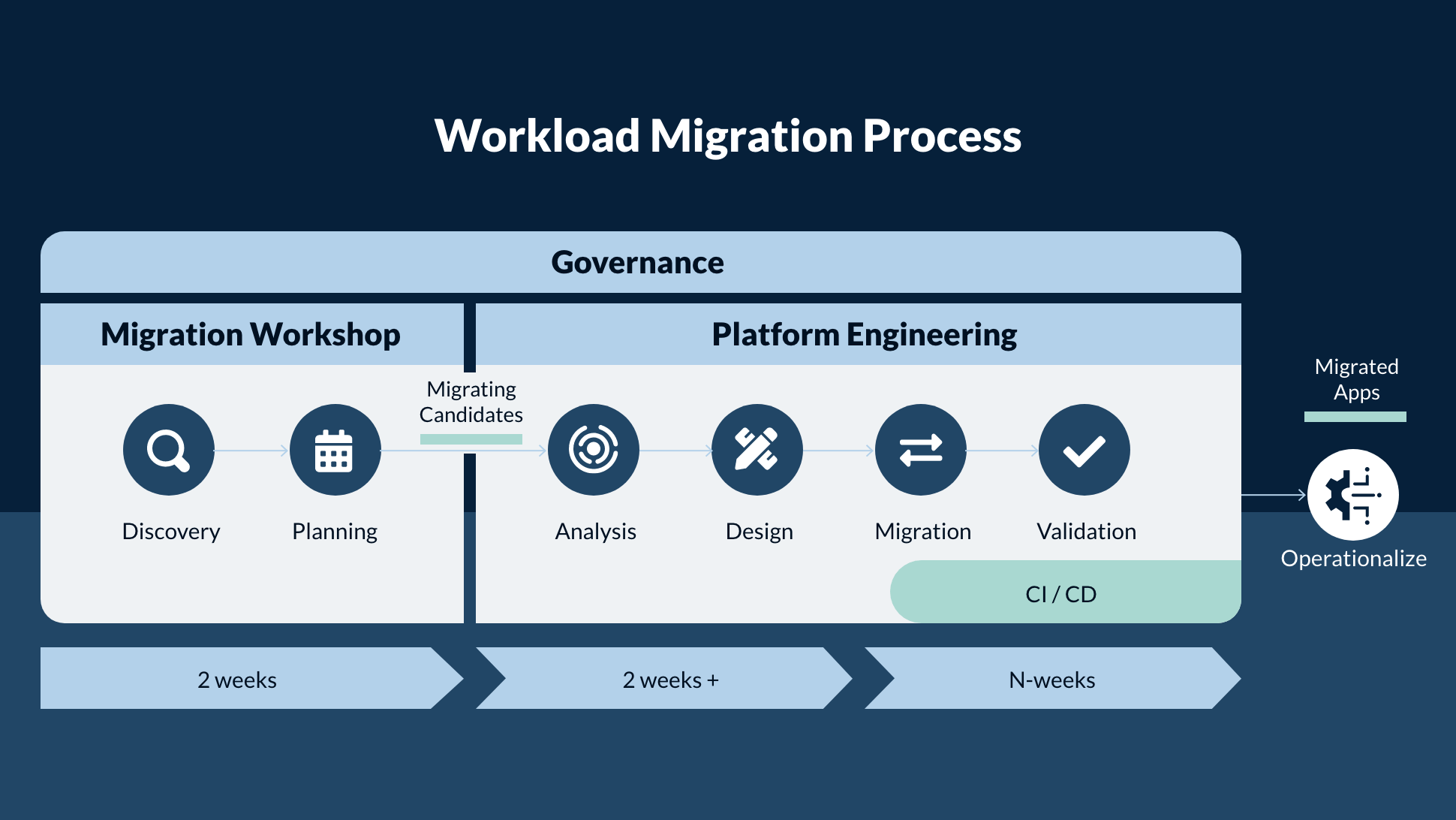
Task: Click the CI / CD pill
Action: pyautogui.click(x=1061, y=593)
